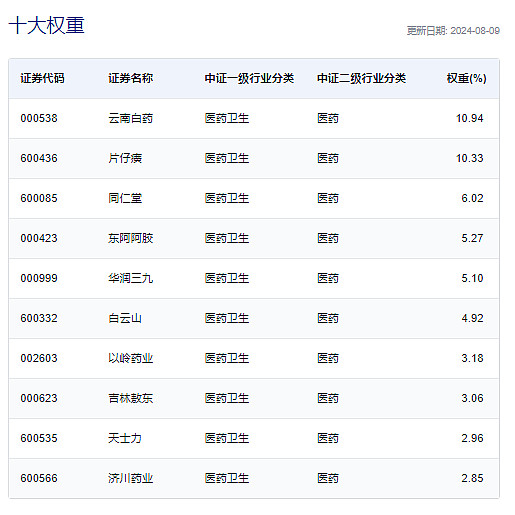Select the 东阿阿胶 security name
Screen dimensions: 515x515
click(130, 238)
